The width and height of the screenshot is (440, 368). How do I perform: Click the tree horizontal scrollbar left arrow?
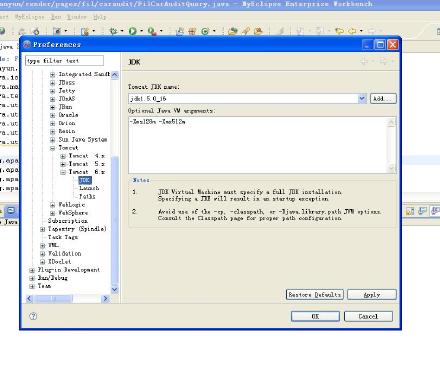pyautogui.click(x=29, y=299)
